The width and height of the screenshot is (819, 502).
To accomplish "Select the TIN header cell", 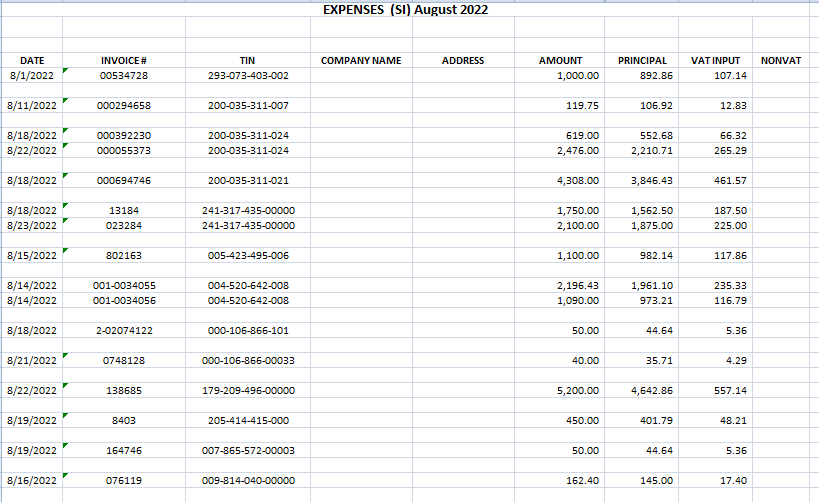I will 248,60.
